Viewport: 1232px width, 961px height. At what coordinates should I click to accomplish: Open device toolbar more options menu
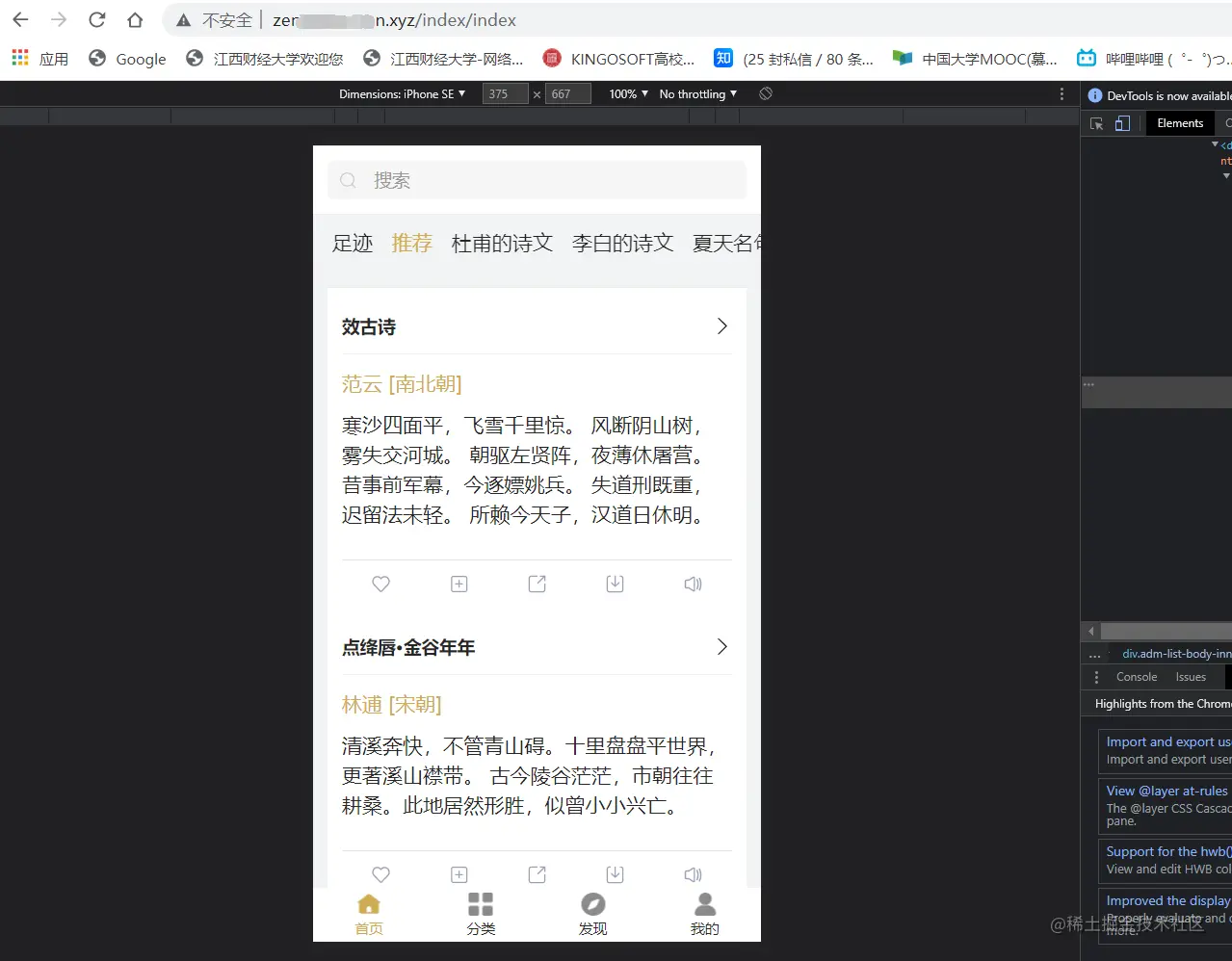(x=1062, y=93)
